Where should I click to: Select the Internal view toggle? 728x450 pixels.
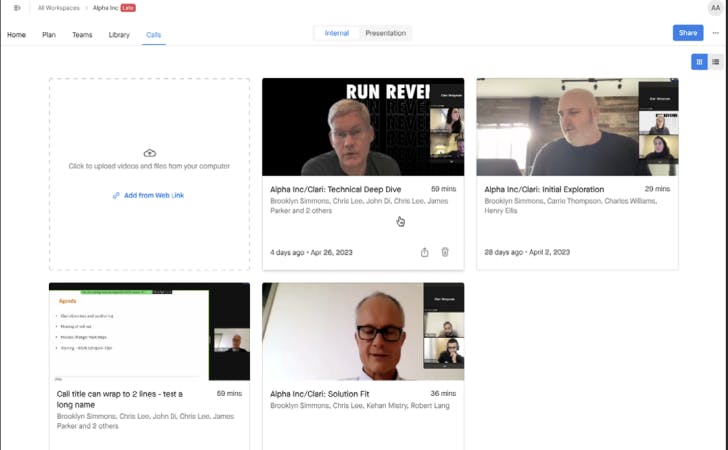pyautogui.click(x=337, y=33)
